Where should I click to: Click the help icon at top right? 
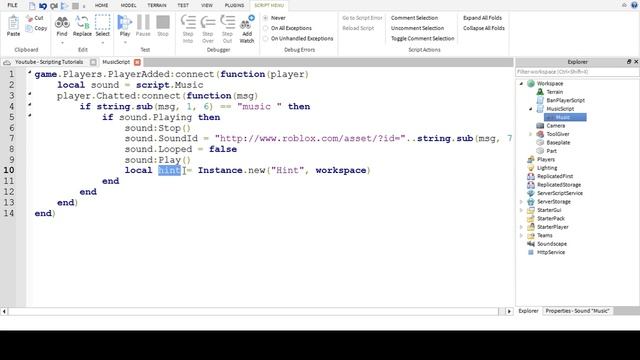coord(634,5)
